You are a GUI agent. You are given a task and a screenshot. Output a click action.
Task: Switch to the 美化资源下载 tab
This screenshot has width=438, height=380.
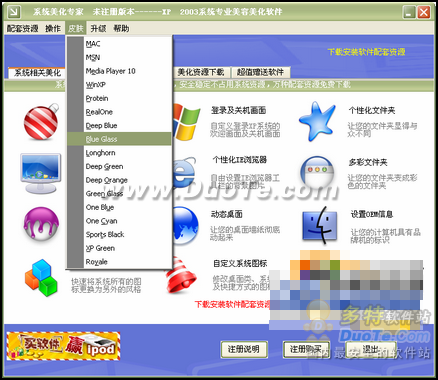[x=201, y=72]
